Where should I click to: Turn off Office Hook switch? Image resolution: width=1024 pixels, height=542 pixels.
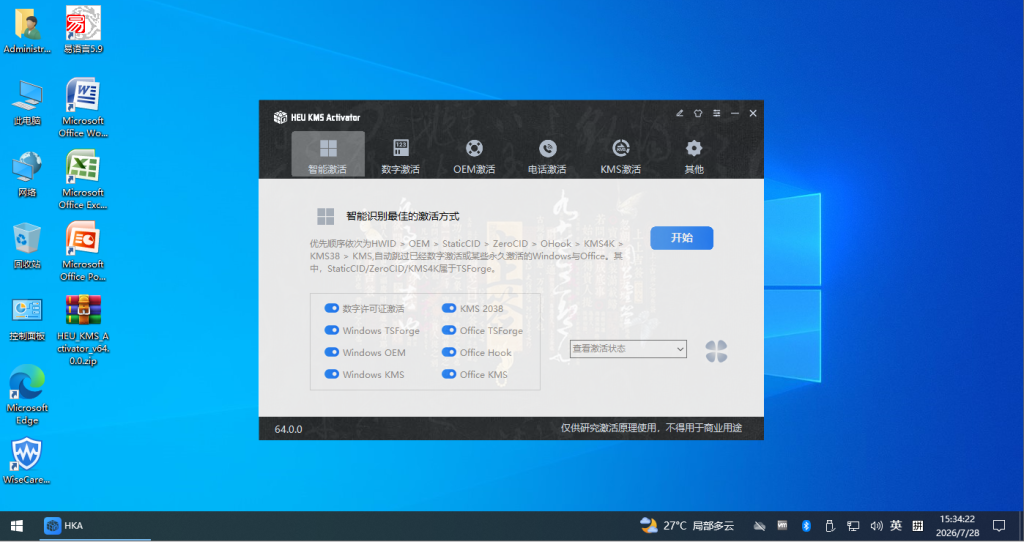pos(449,352)
